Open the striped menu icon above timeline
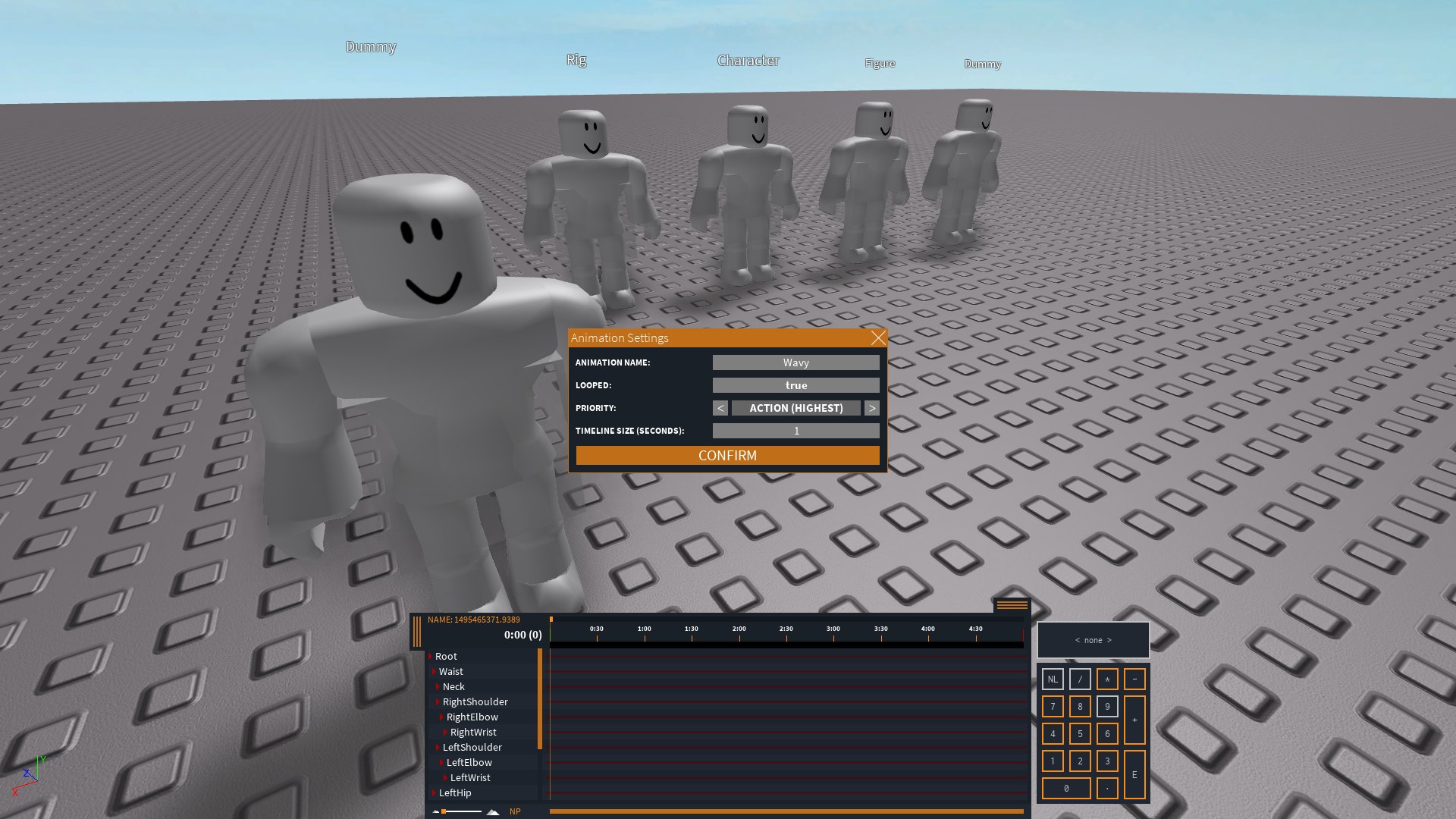The image size is (1456, 819). point(1012,605)
